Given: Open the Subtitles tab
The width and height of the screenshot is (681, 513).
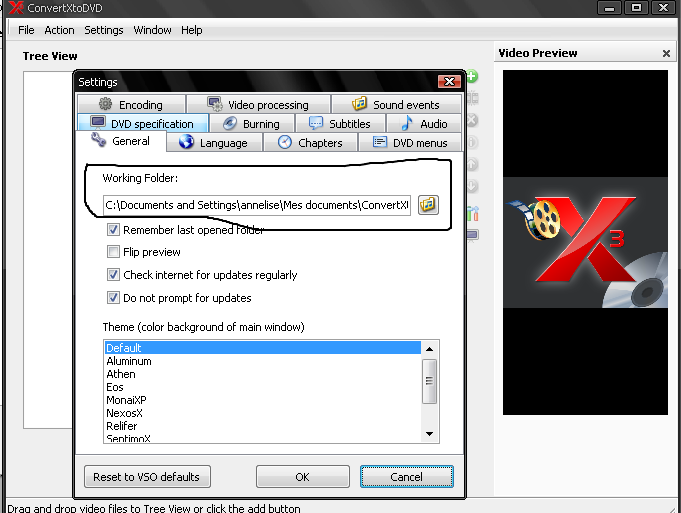Looking at the screenshot, I should point(340,124).
